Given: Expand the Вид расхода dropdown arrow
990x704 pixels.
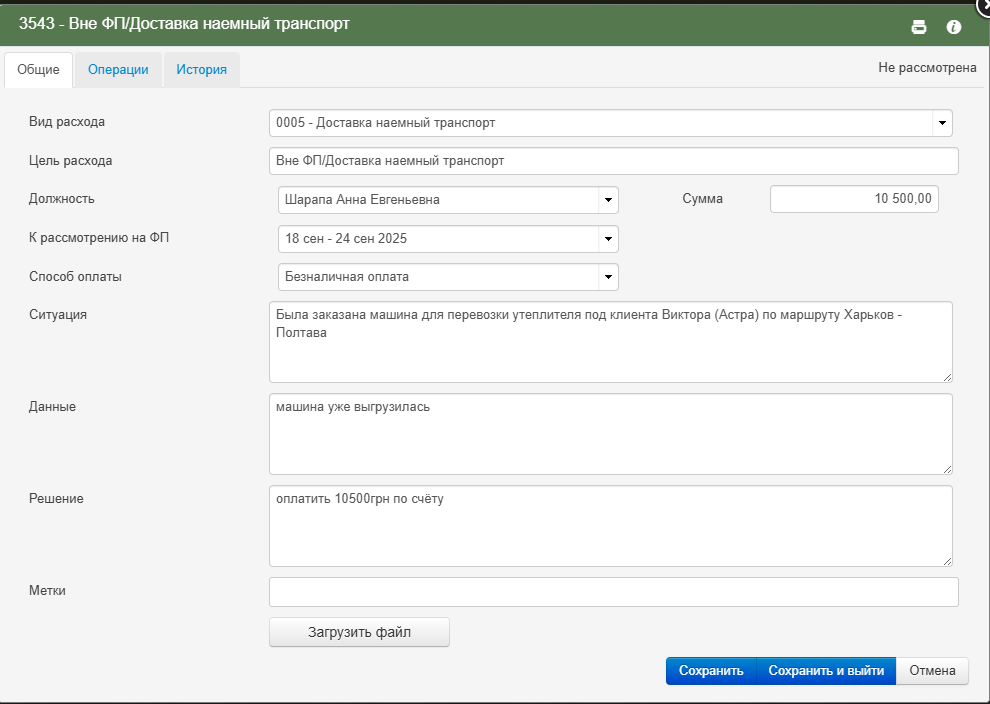Looking at the screenshot, I should tap(942, 123).
